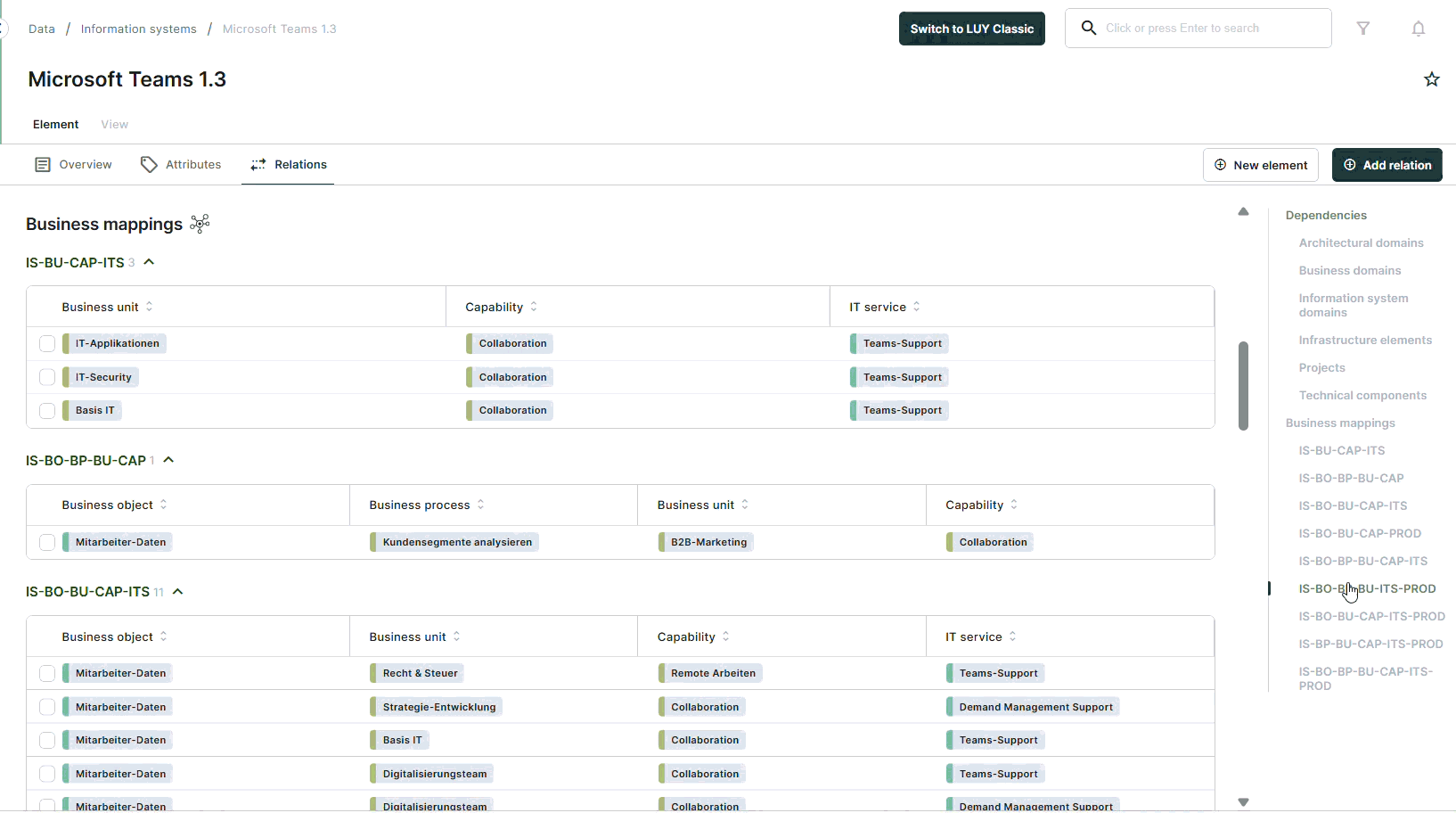Jump to Dependencies in side navigation
Image resolution: width=1456 pixels, height=813 pixels.
1326,215
